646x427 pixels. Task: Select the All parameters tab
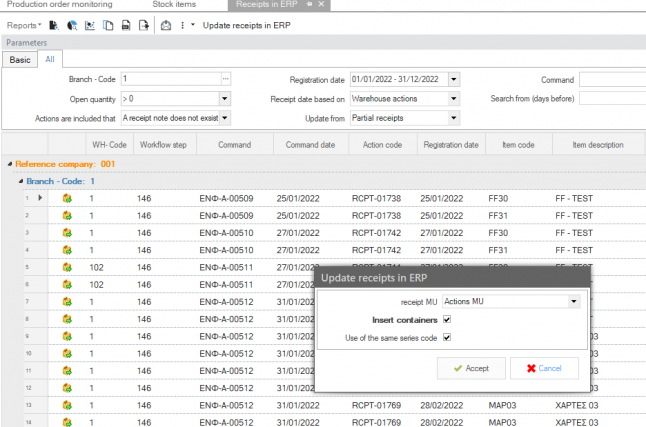pyautogui.click(x=50, y=59)
